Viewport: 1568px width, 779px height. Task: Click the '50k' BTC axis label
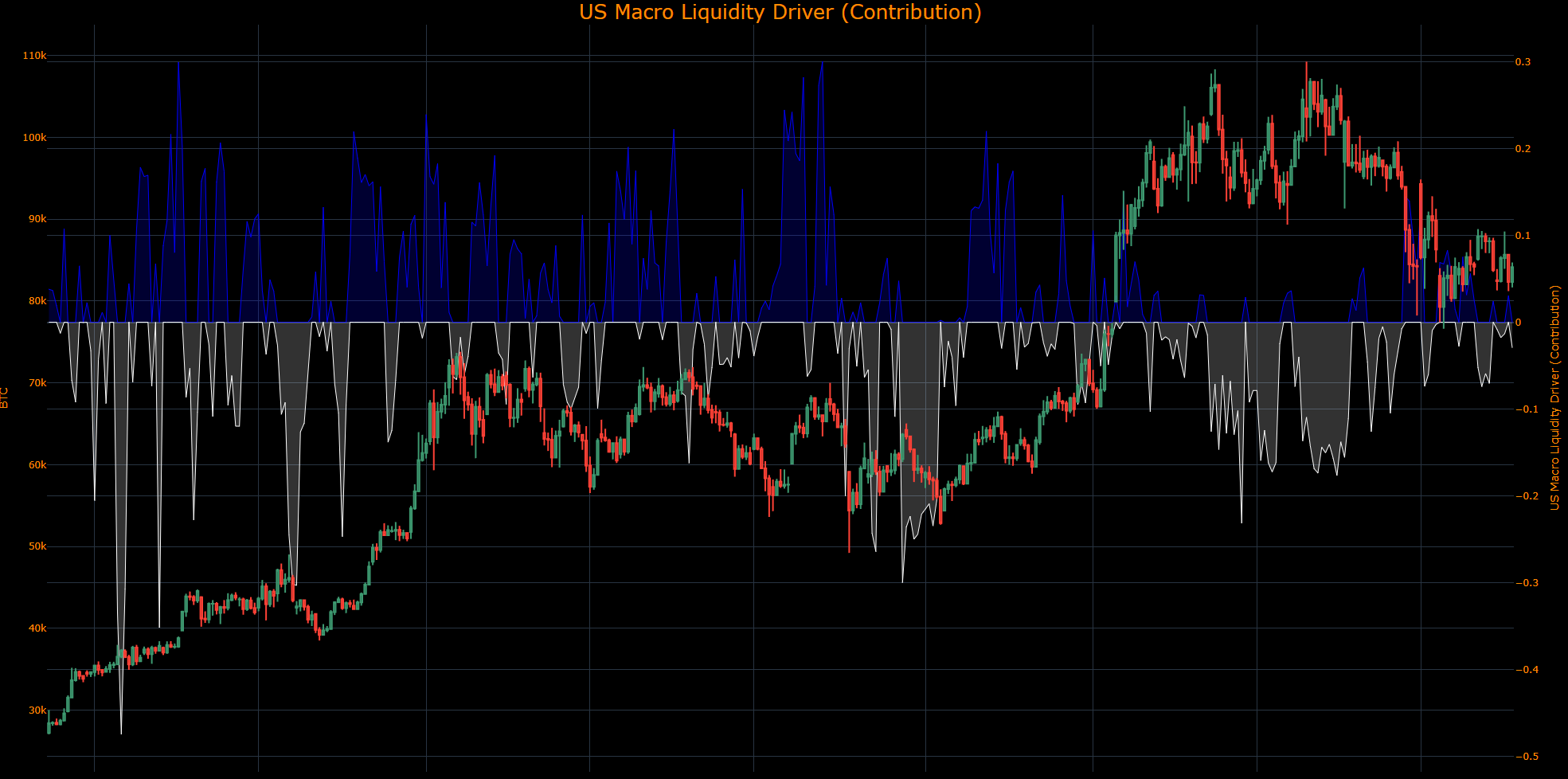click(37, 546)
